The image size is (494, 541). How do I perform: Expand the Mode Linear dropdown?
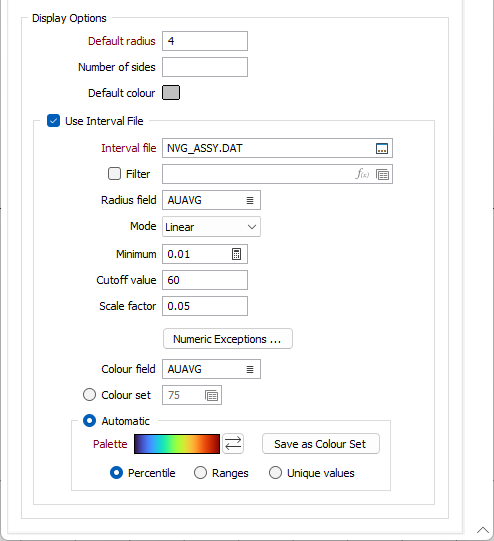tap(211, 227)
